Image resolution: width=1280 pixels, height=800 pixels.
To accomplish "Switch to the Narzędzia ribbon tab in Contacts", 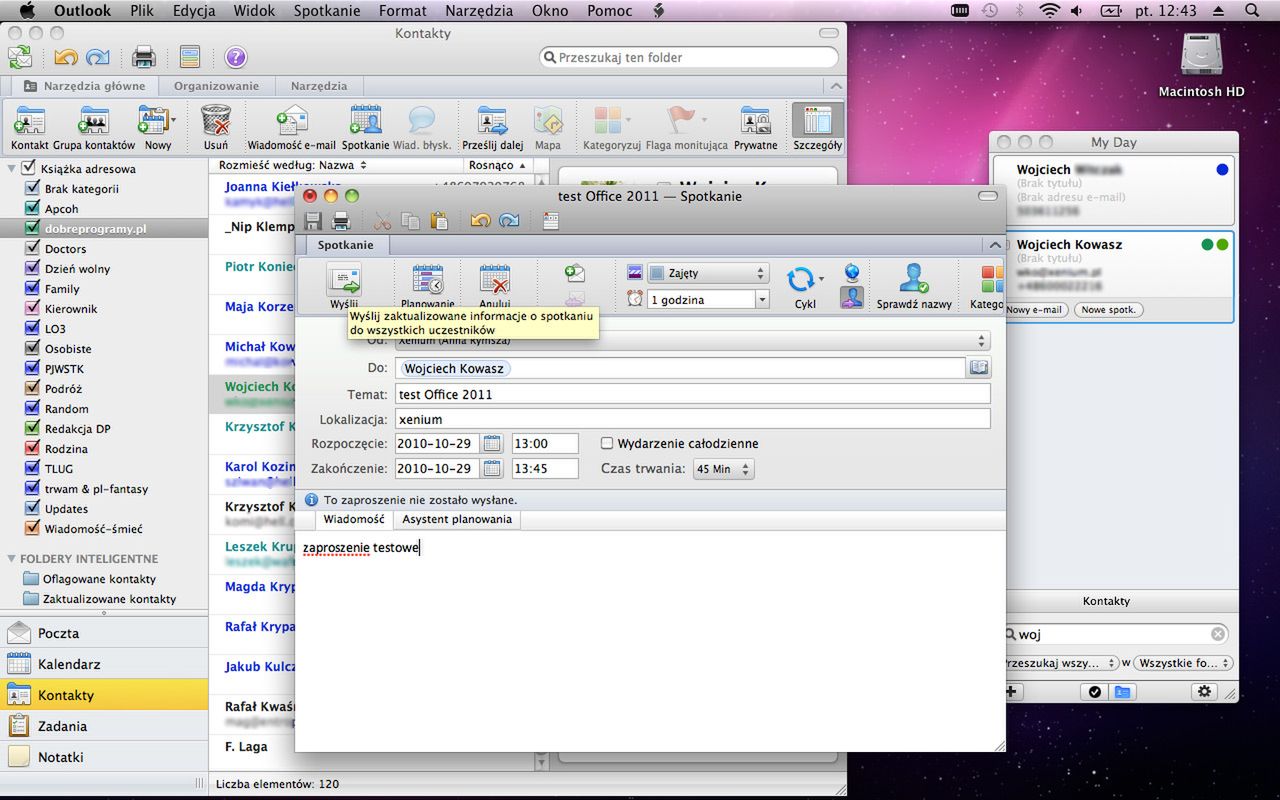I will [319, 86].
